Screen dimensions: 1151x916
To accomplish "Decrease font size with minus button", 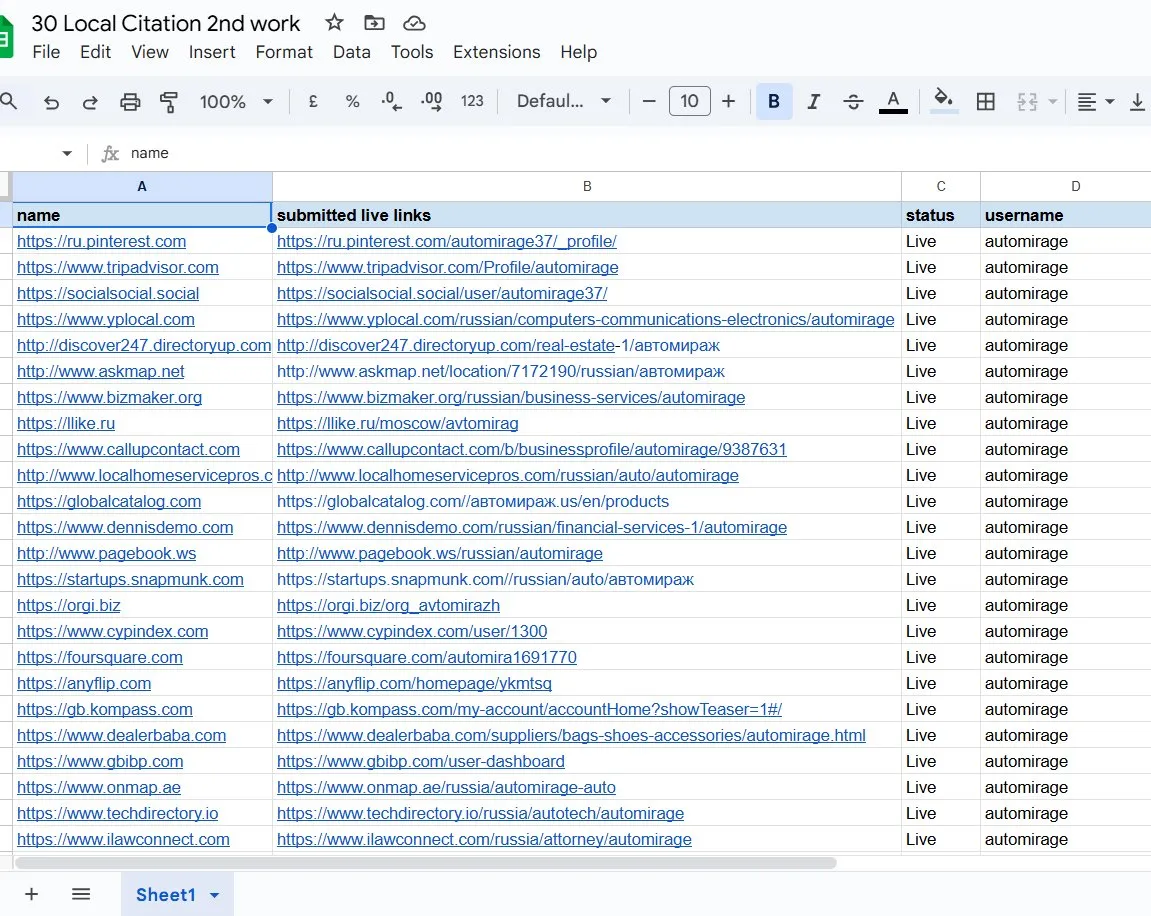I will point(649,101).
